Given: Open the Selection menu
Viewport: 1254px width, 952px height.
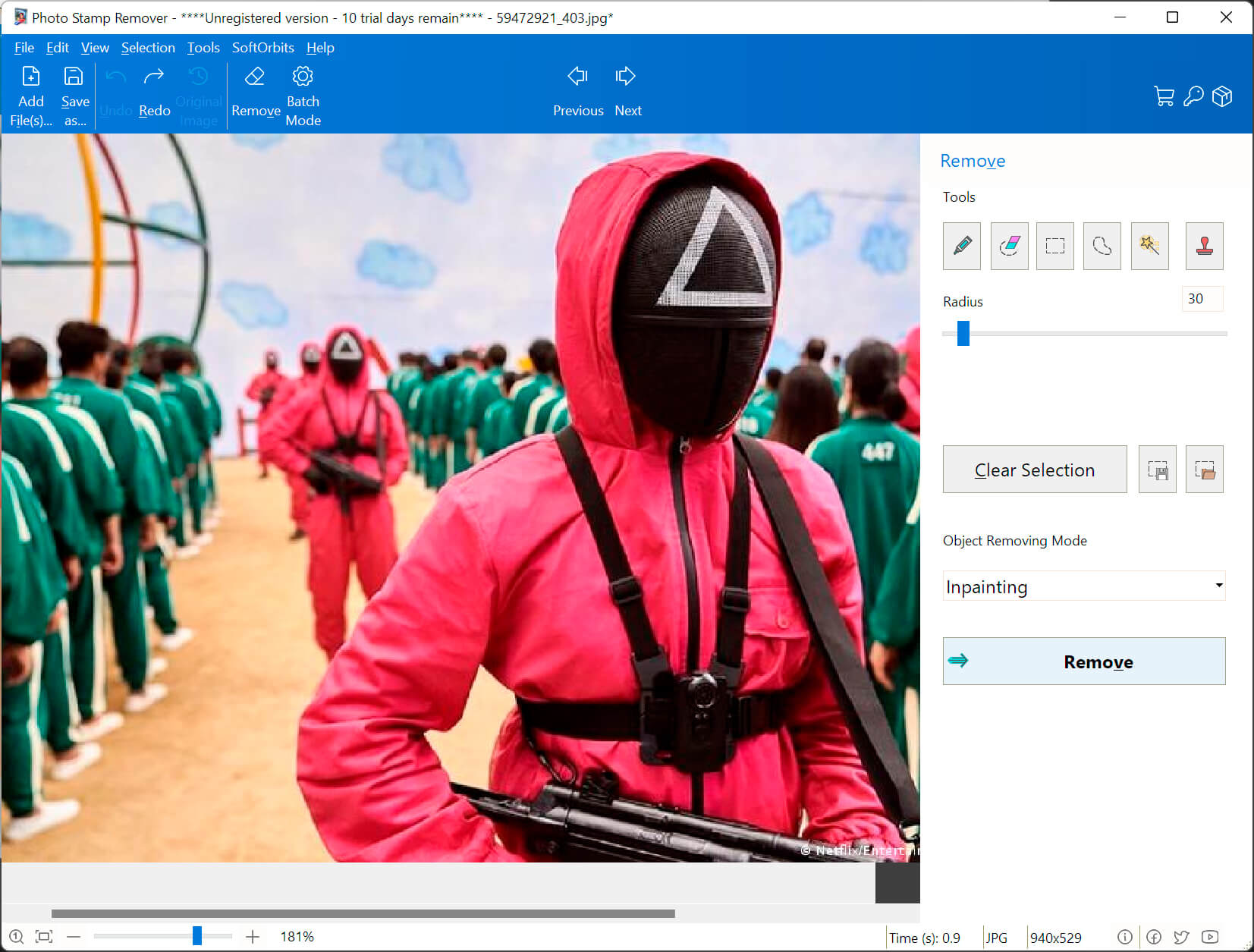Looking at the screenshot, I should coord(148,47).
